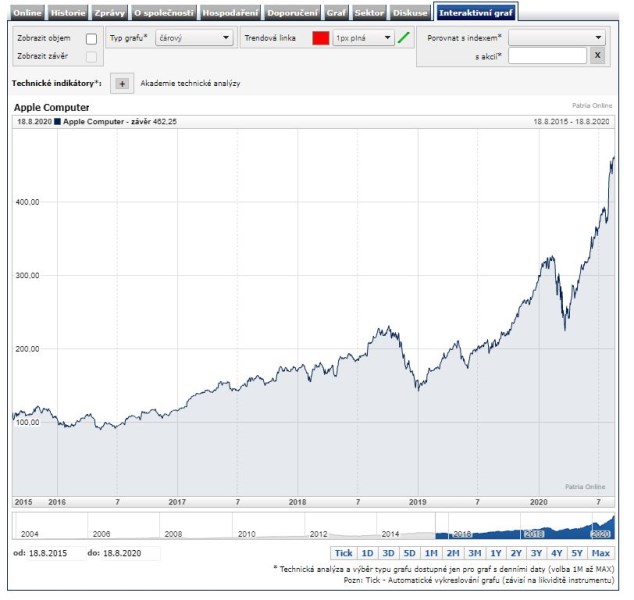Select the 1M time range button
The image size is (634, 600).
(x=431, y=553)
